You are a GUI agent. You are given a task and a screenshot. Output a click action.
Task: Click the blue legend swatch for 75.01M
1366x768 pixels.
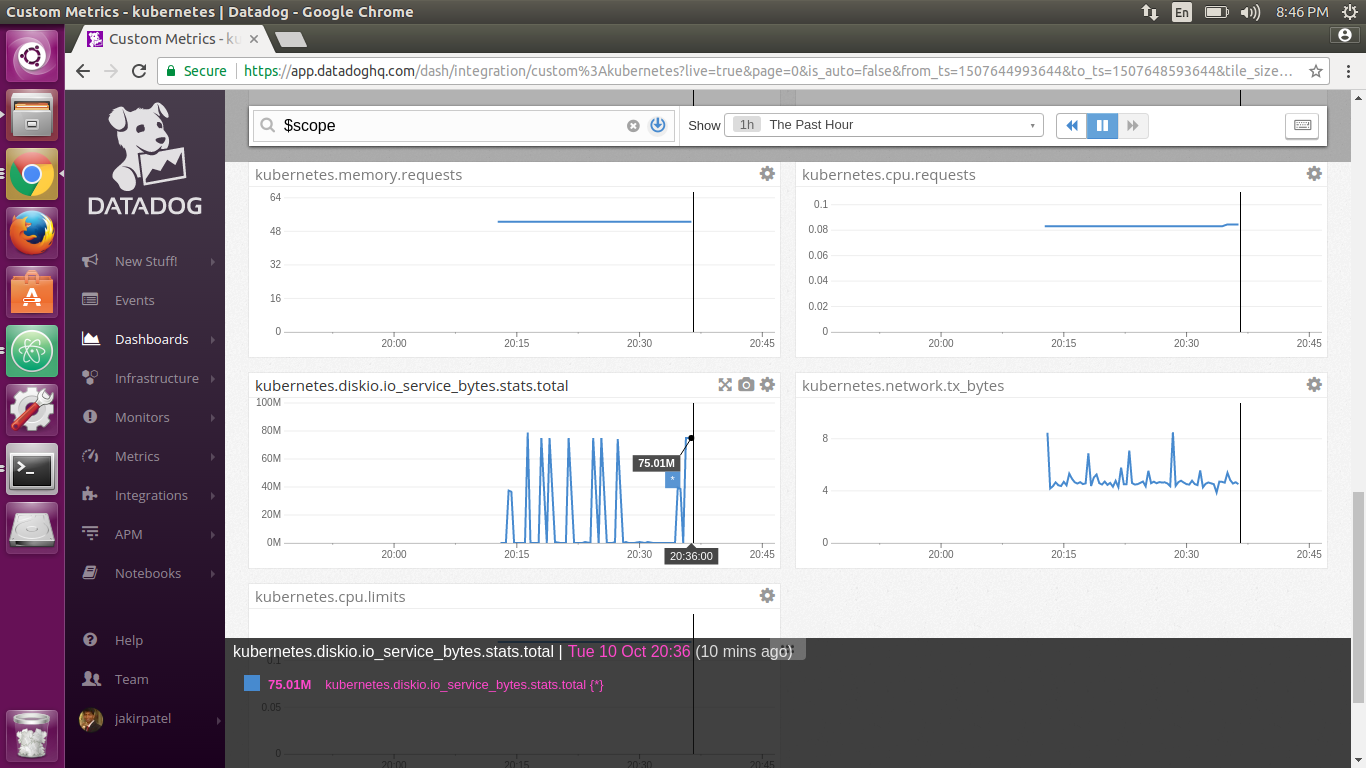pyautogui.click(x=252, y=684)
